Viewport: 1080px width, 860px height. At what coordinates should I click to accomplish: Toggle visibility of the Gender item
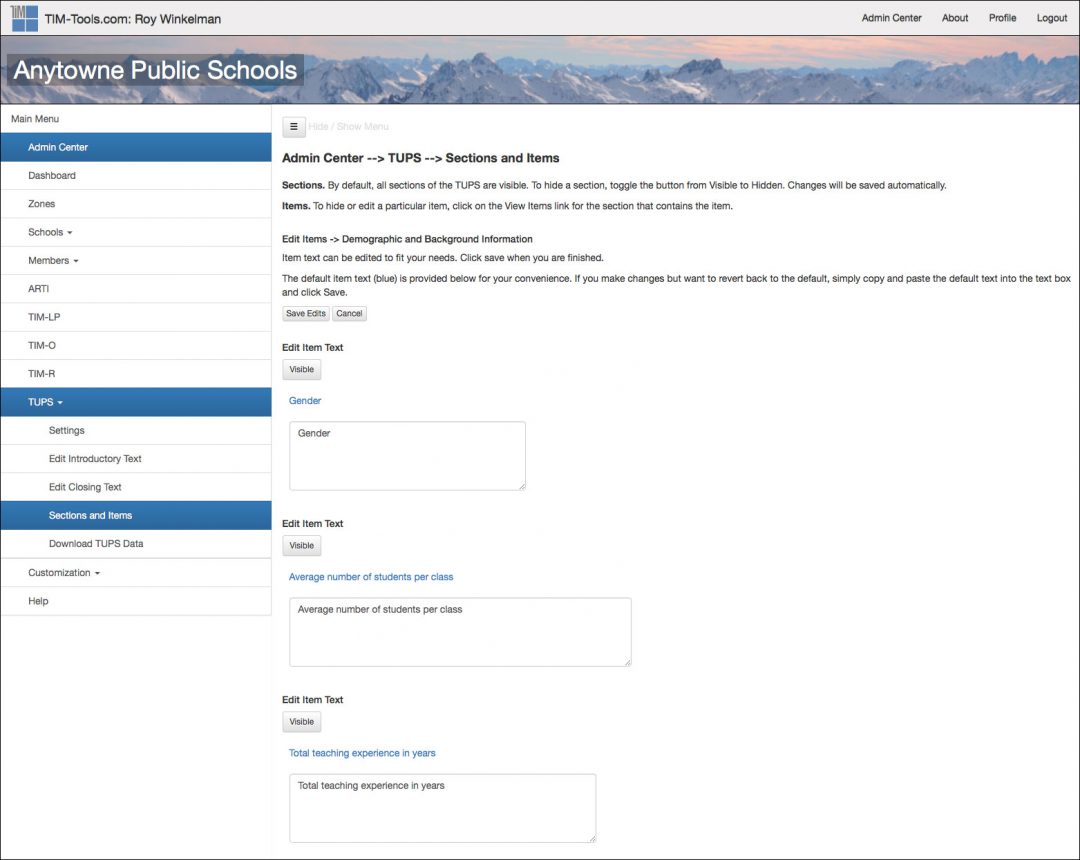pyautogui.click(x=301, y=369)
